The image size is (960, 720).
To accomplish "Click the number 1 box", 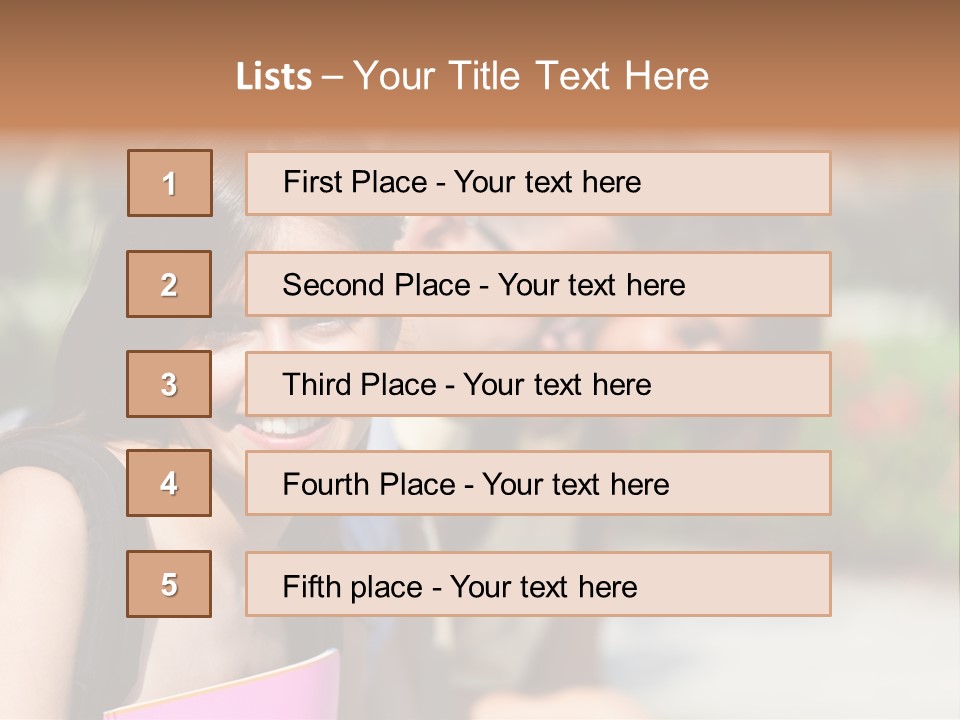I will tap(169, 183).
